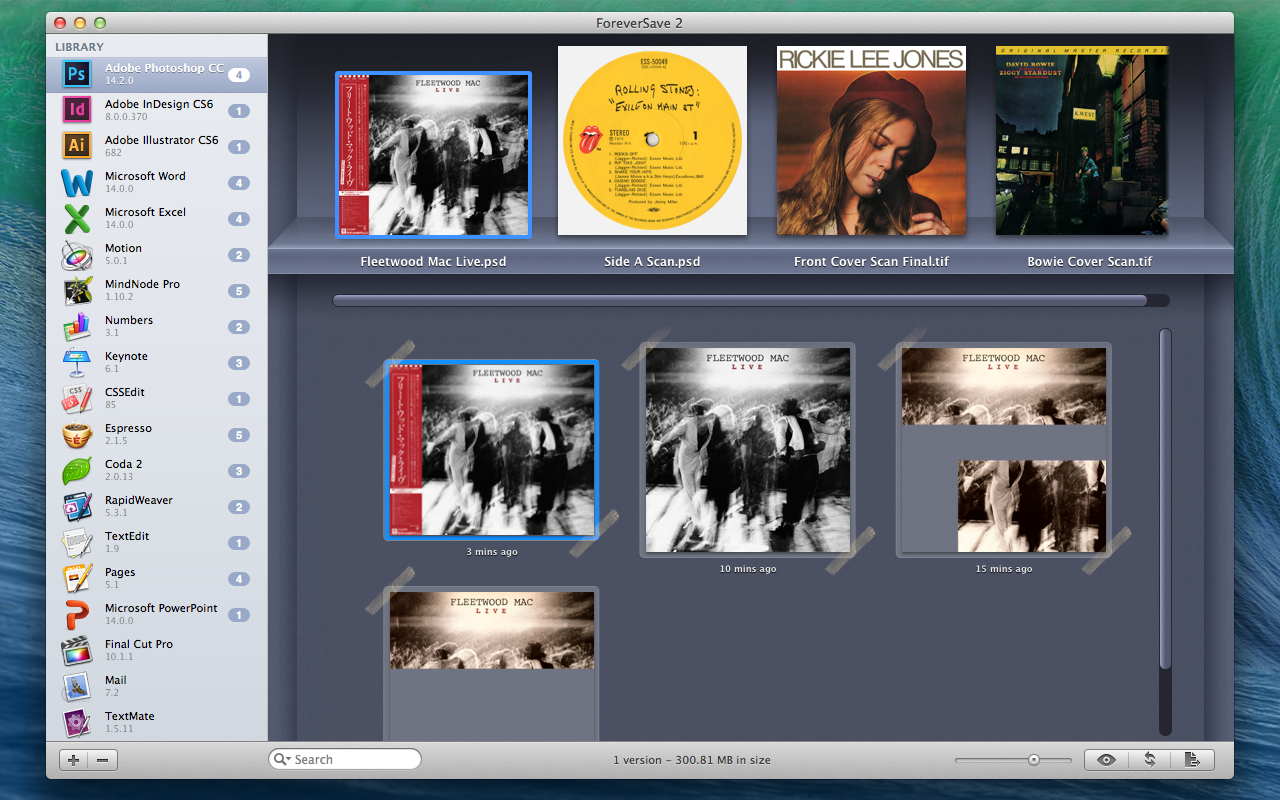
Task: Click the "10 mins ago" timestamp
Action: pos(748,569)
